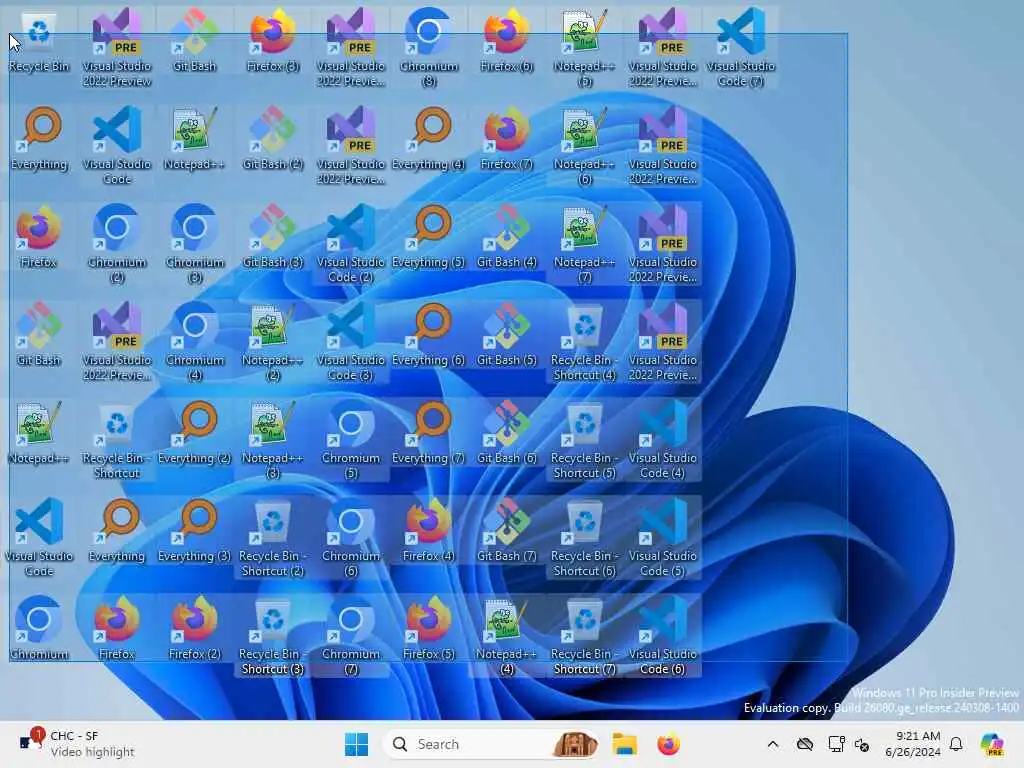This screenshot has height=768, width=1024.
Task: Select the Notepad++ (4) icon
Action: (x=507, y=636)
